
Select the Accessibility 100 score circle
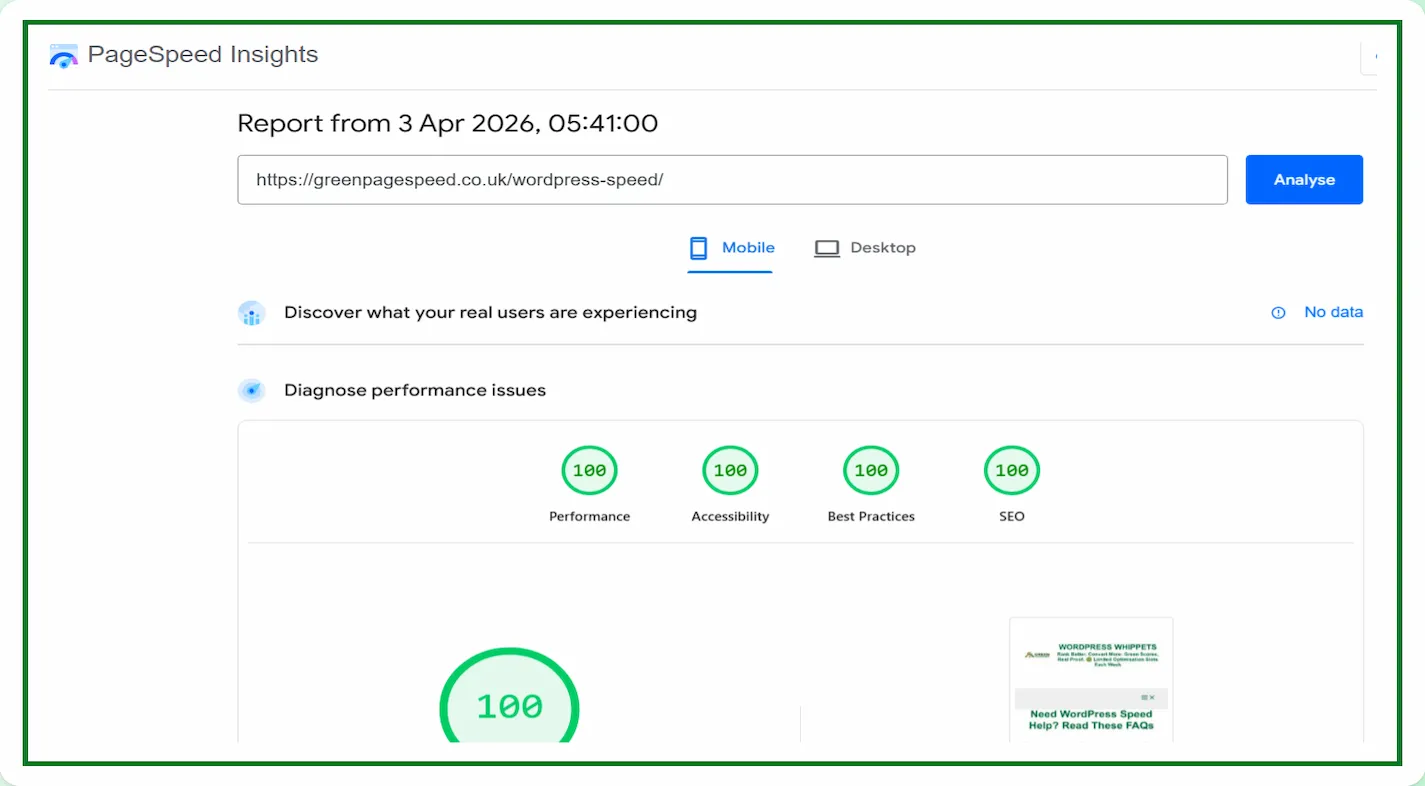730,470
